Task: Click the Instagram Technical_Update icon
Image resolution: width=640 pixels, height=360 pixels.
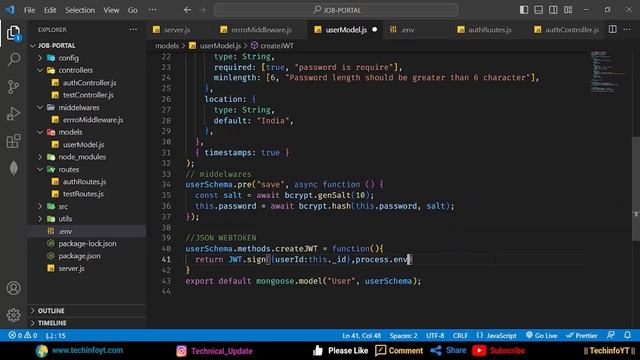Action: click(181, 351)
